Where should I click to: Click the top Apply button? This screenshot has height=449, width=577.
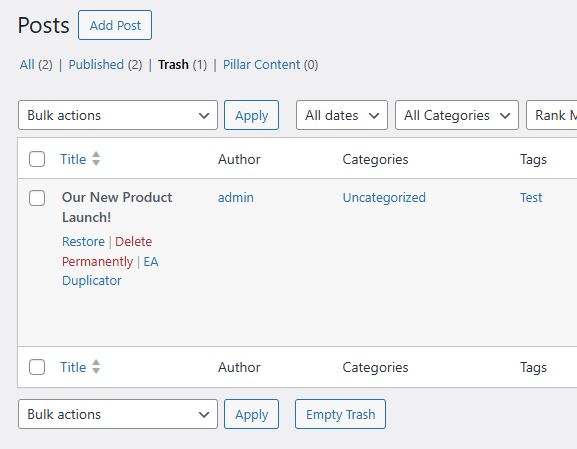pyautogui.click(x=251, y=115)
